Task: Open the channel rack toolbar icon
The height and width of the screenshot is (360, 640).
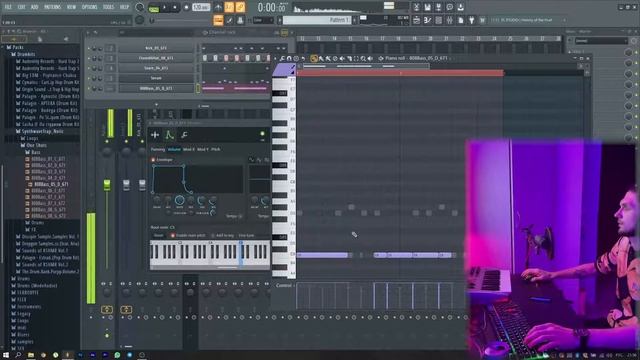Action: point(438,20)
